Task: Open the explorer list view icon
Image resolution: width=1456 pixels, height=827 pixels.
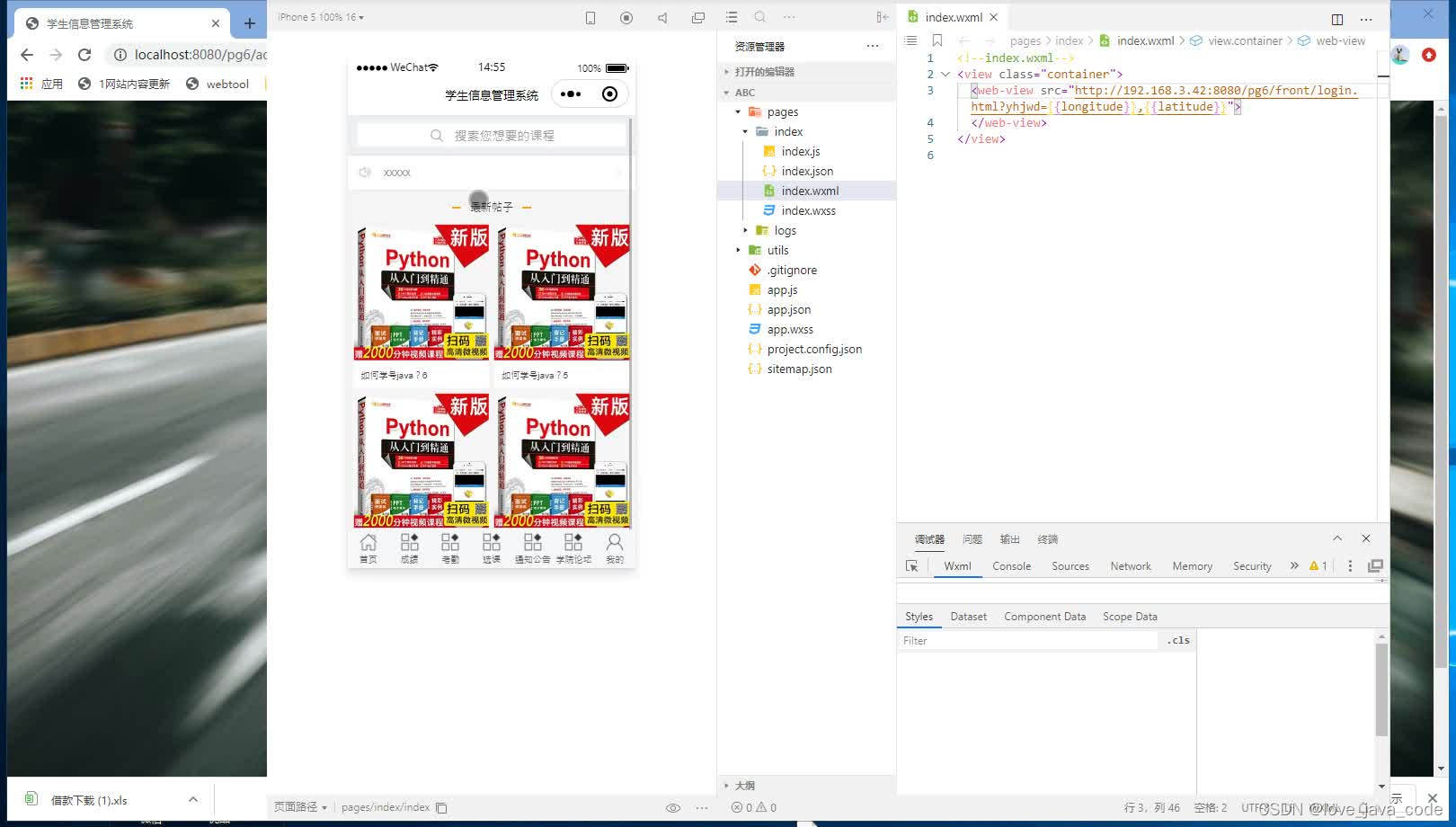Action: click(x=732, y=17)
